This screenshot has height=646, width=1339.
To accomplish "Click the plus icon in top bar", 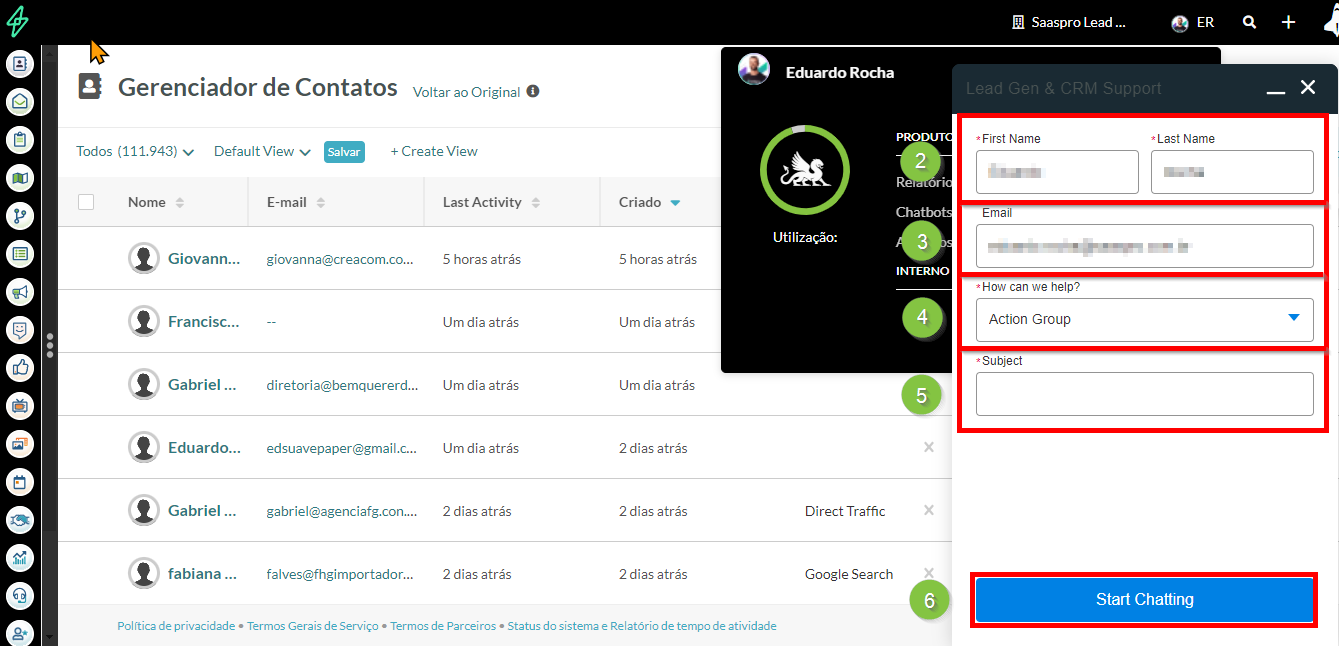I will coord(1288,22).
